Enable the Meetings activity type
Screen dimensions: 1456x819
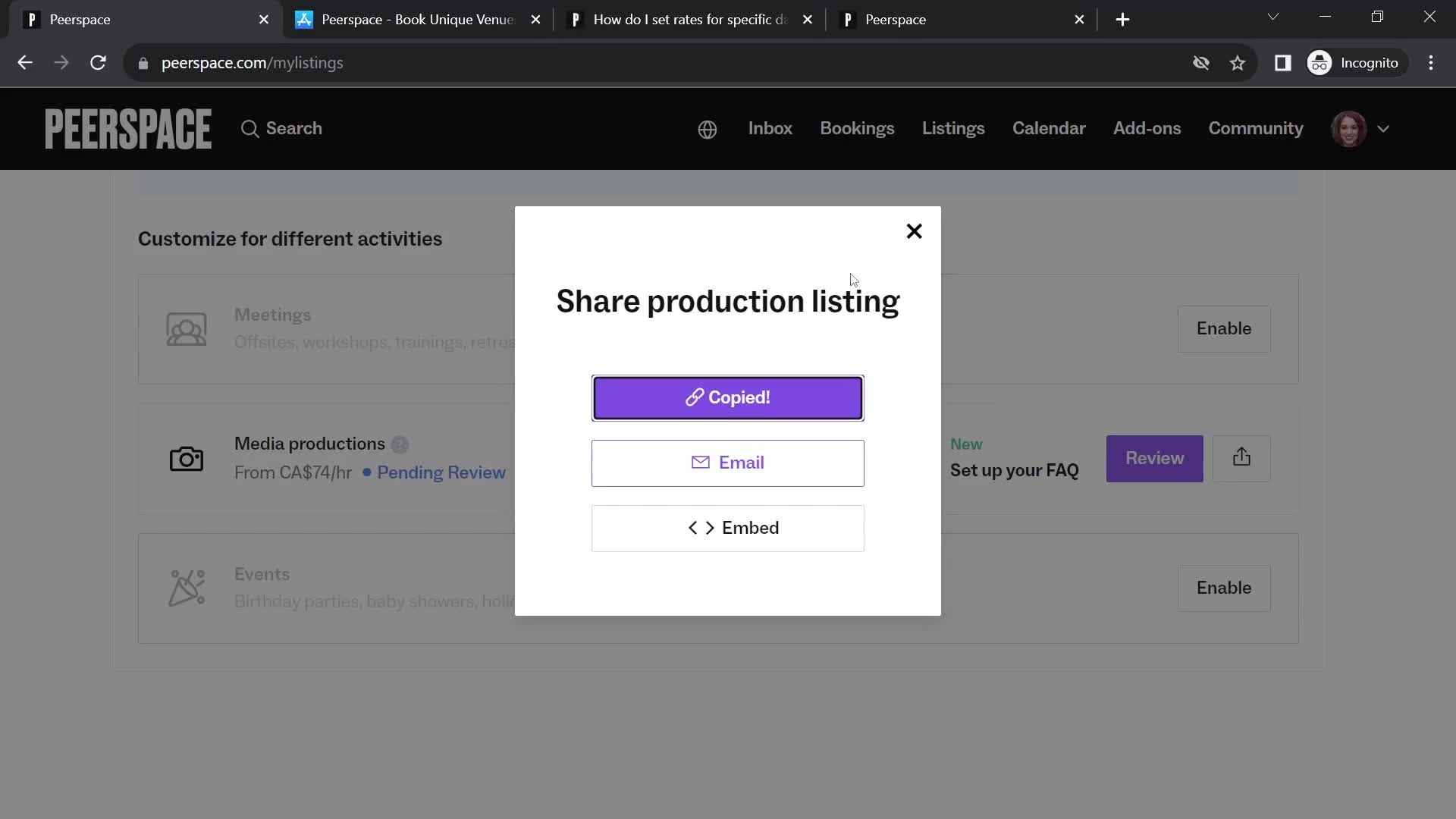pos(1224,328)
